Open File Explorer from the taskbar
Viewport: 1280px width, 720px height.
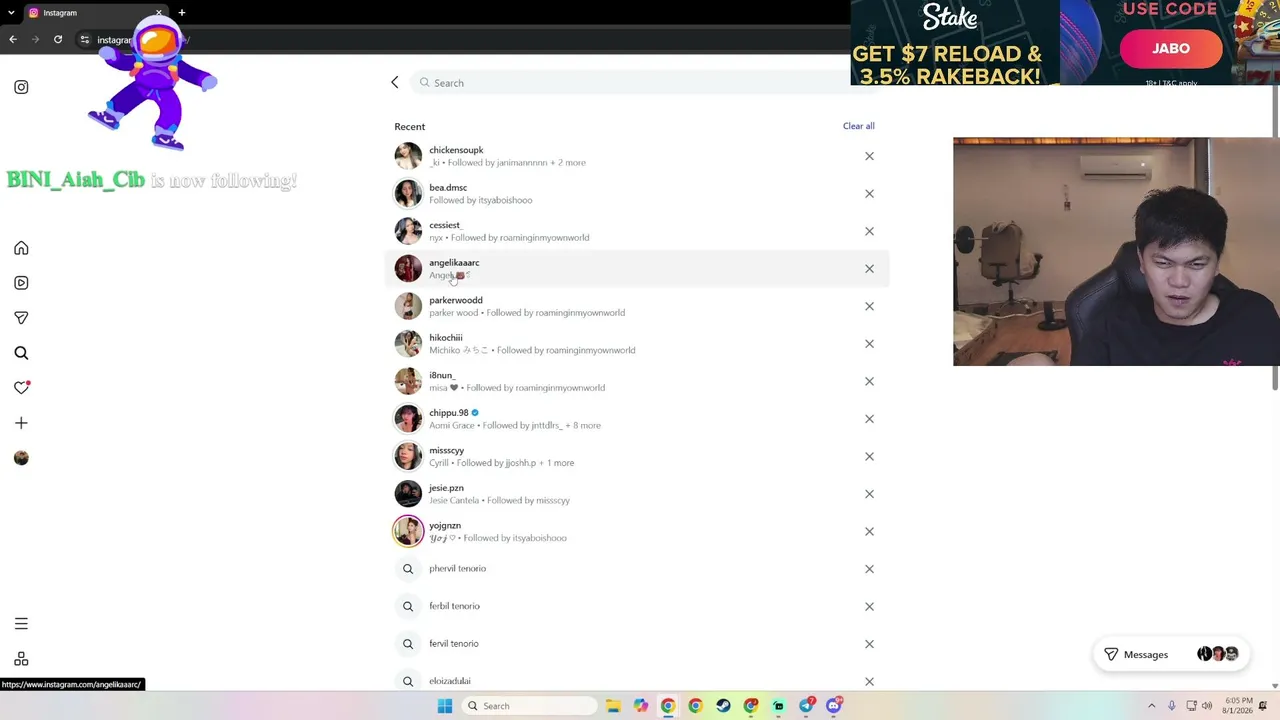coord(613,706)
